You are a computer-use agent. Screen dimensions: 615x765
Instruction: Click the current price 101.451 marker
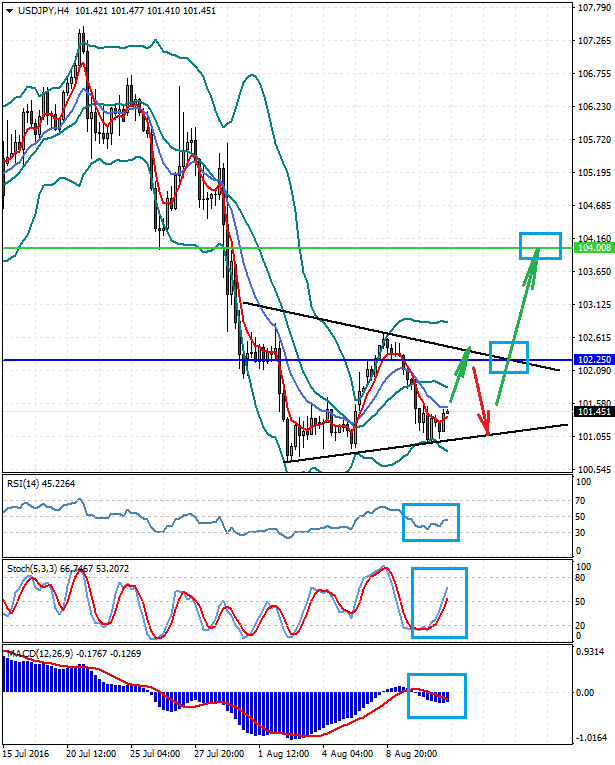[x=594, y=411]
